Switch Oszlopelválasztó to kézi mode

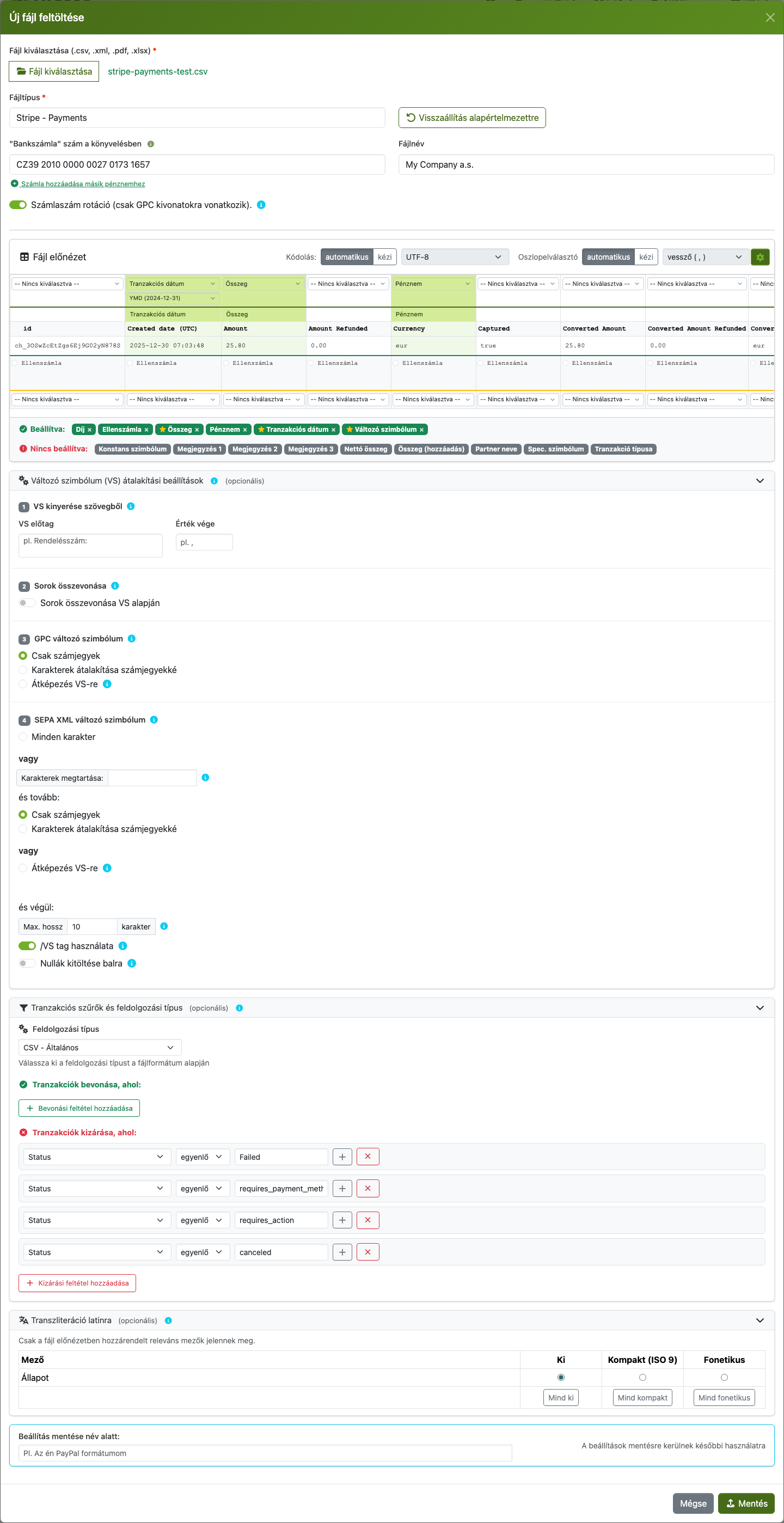click(x=646, y=257)
